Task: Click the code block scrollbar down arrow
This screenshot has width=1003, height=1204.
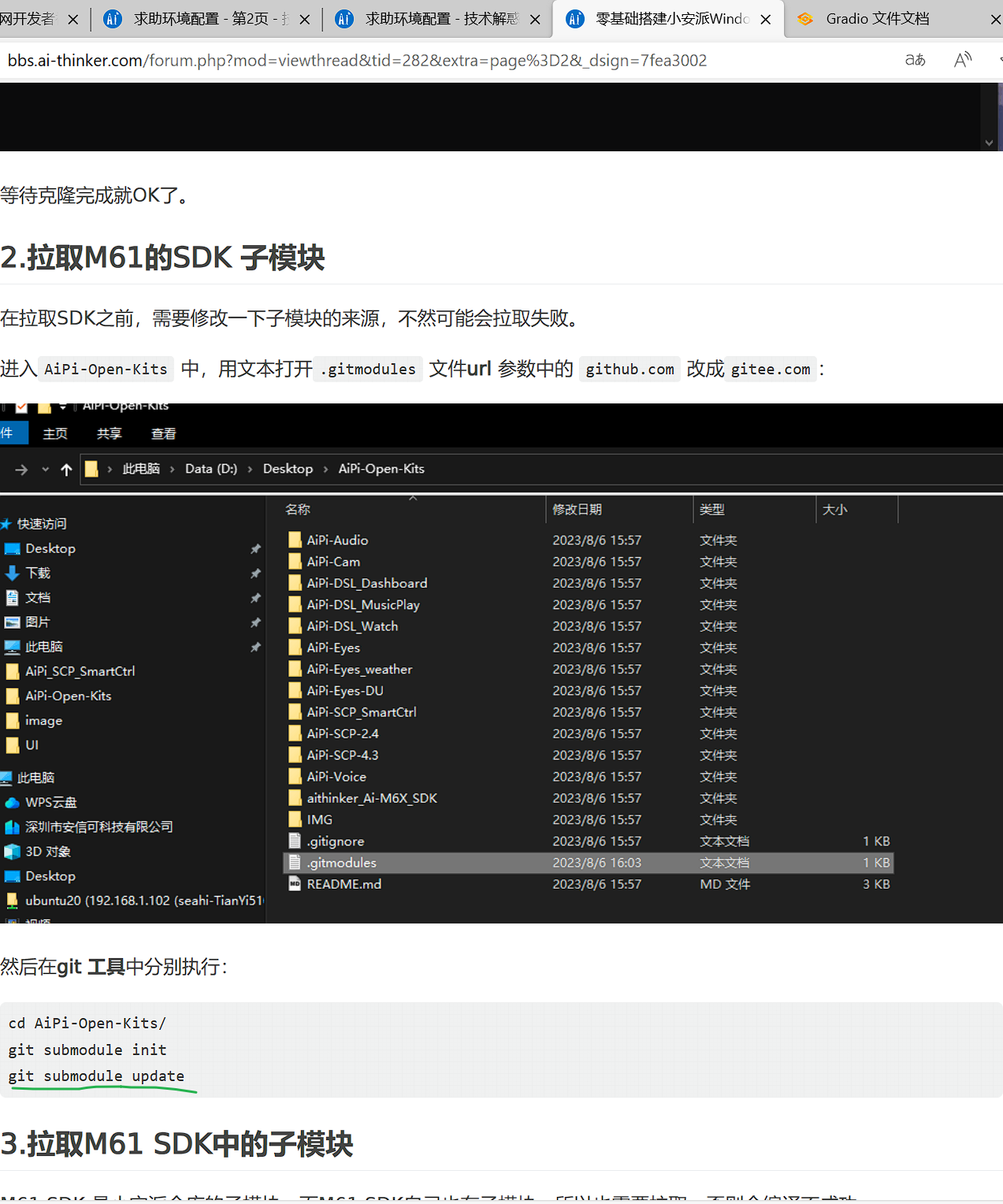Action: pyautogui.click(x=989, y=143)
